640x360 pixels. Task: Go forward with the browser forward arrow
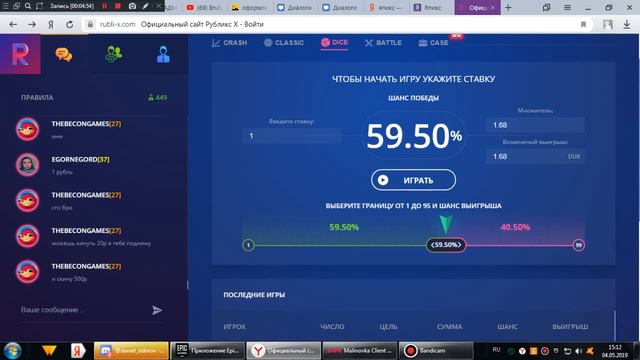click(32, 24)
